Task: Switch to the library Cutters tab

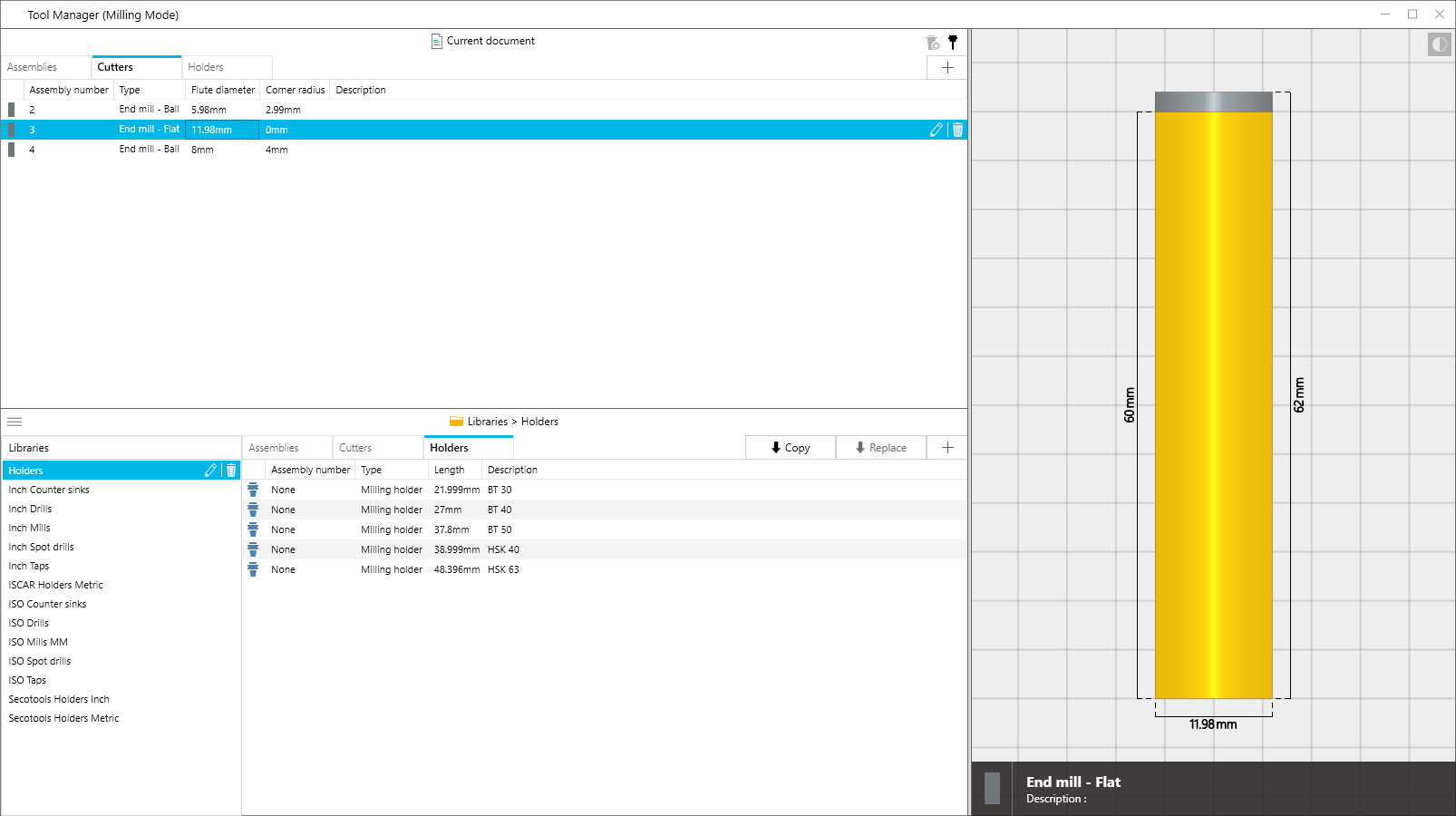Action: (x=355, y=448)
